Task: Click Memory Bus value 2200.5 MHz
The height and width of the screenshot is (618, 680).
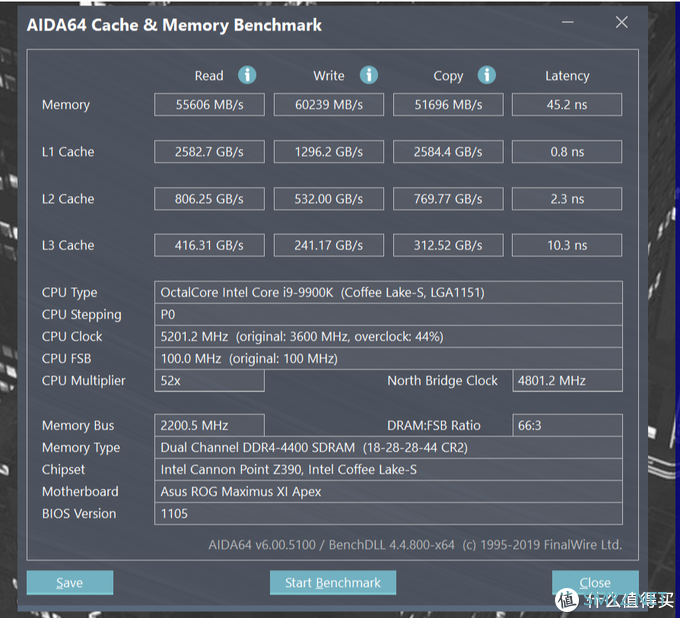Action: [209, 425]
